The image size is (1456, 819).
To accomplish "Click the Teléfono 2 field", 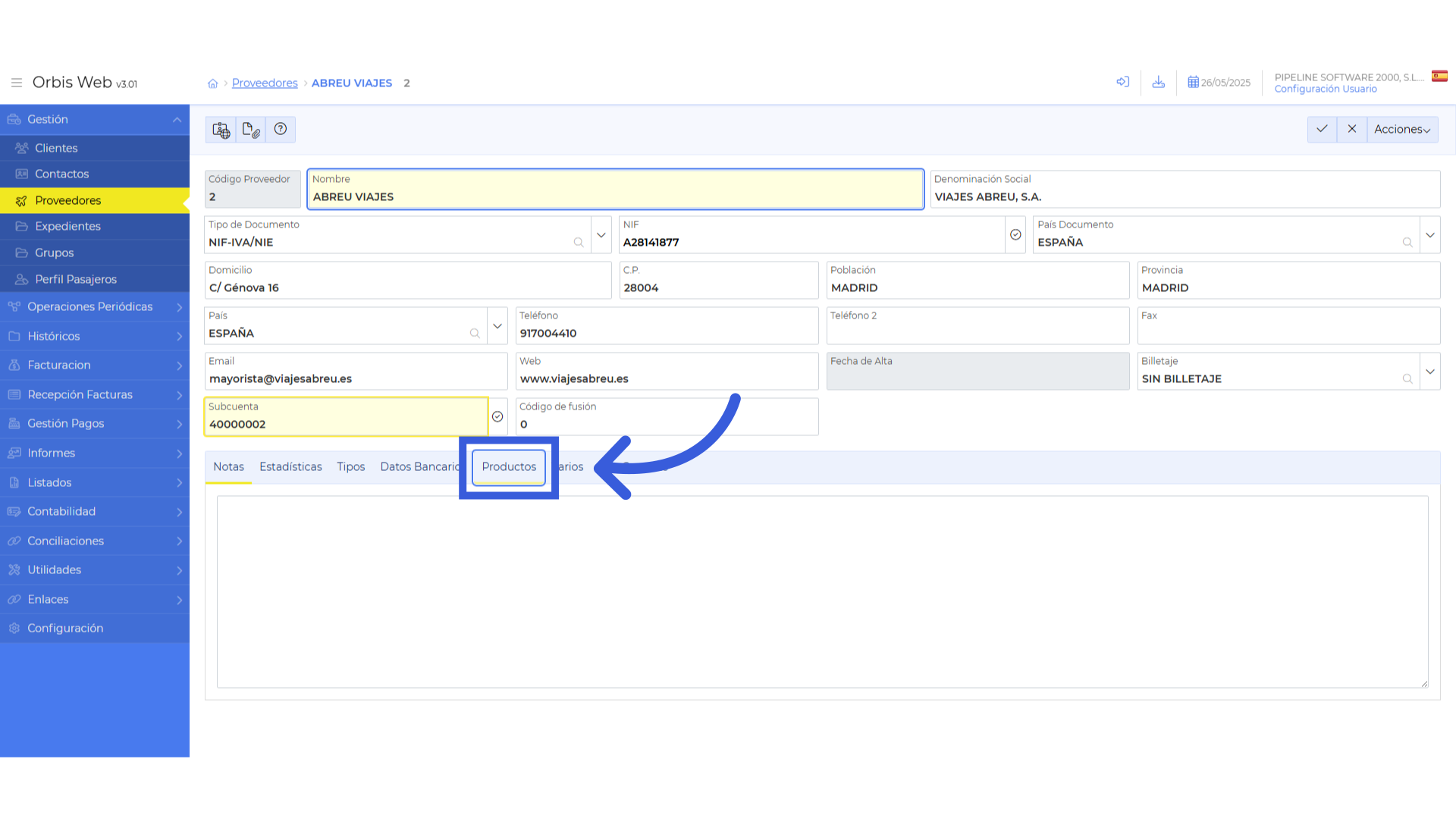I will point(977,325).
